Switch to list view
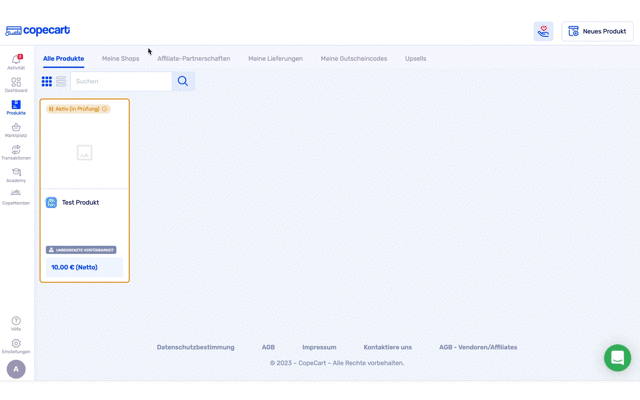This screenshot has width=640, height=400. (x=61, y=81)
